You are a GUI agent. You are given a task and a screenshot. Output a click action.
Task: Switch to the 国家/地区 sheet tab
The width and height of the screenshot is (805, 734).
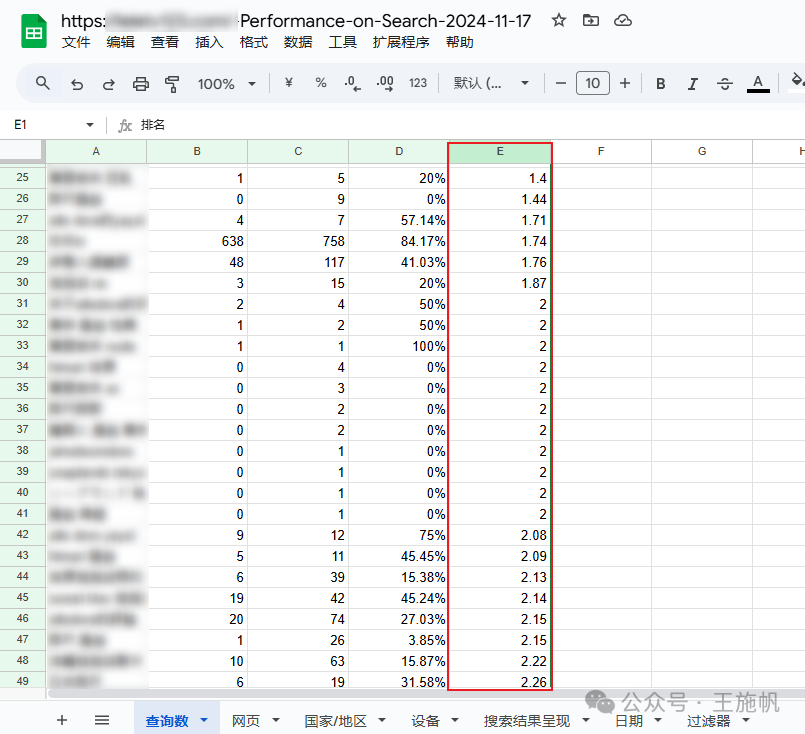click(x=335, y=721)
